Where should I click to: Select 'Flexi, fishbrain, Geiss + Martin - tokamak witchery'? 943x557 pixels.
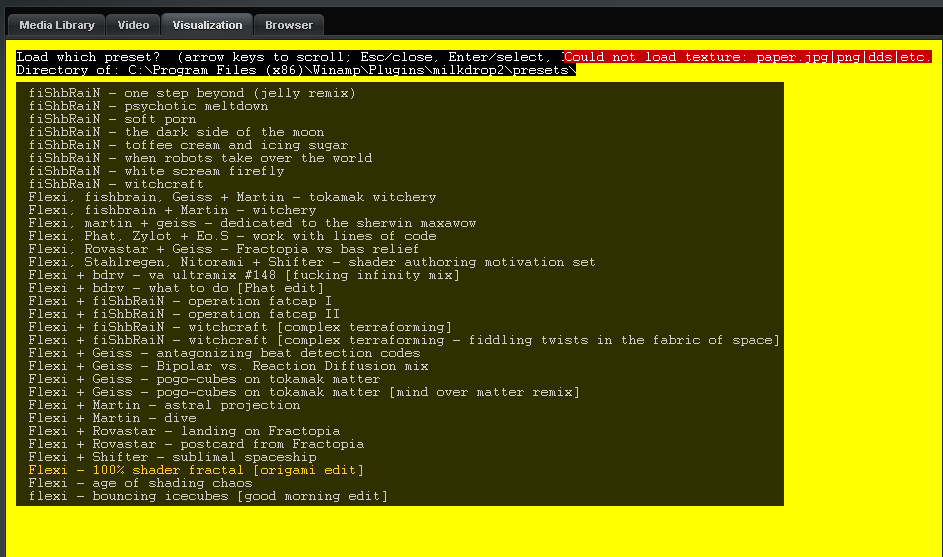(232, 197)
